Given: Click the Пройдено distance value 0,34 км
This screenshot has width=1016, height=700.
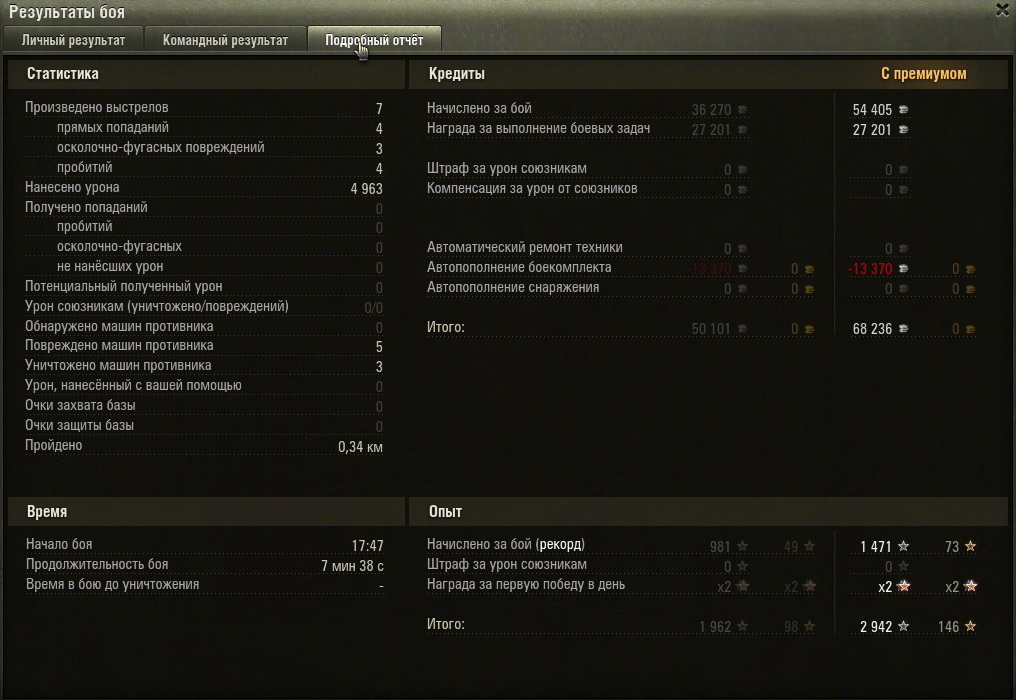Looking at the screenshot, I should [x=360, y=447].
